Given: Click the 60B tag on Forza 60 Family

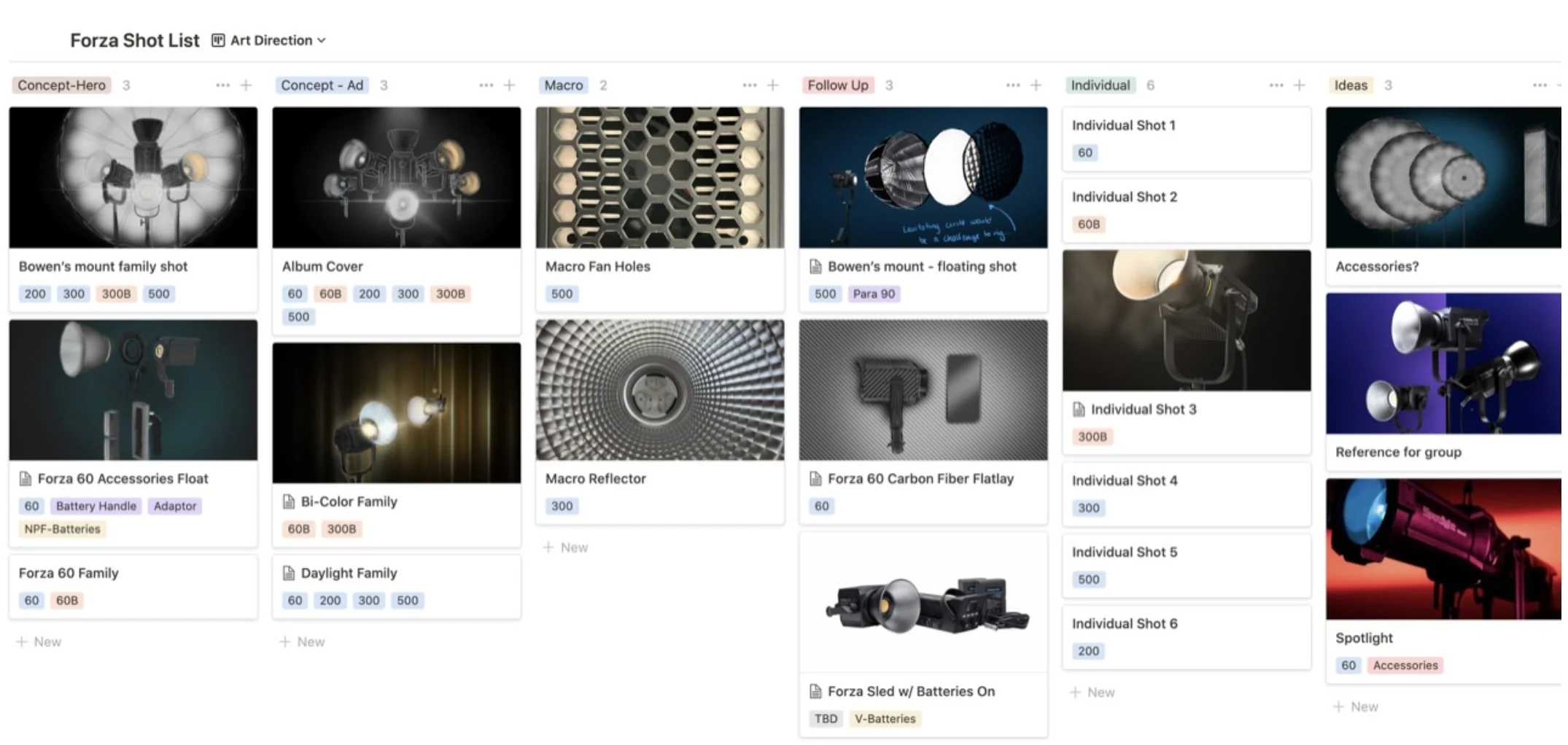Looking at the screenshot, I should 67,601.
